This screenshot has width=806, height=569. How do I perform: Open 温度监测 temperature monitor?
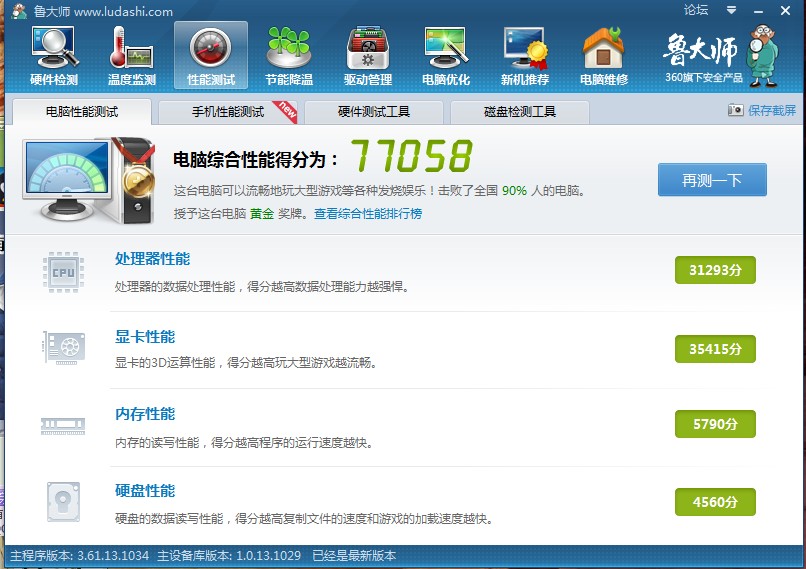(x=132, y=56)
